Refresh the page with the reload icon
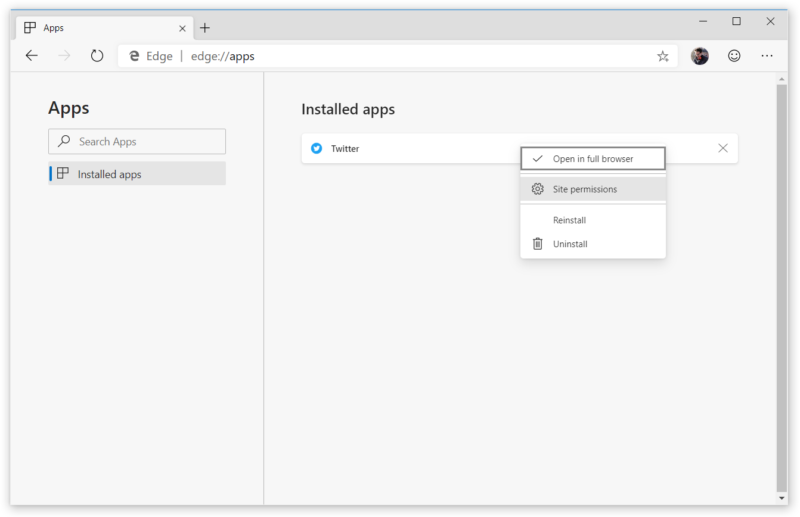Viewport: 800px width, 517px height. (97, 56)
